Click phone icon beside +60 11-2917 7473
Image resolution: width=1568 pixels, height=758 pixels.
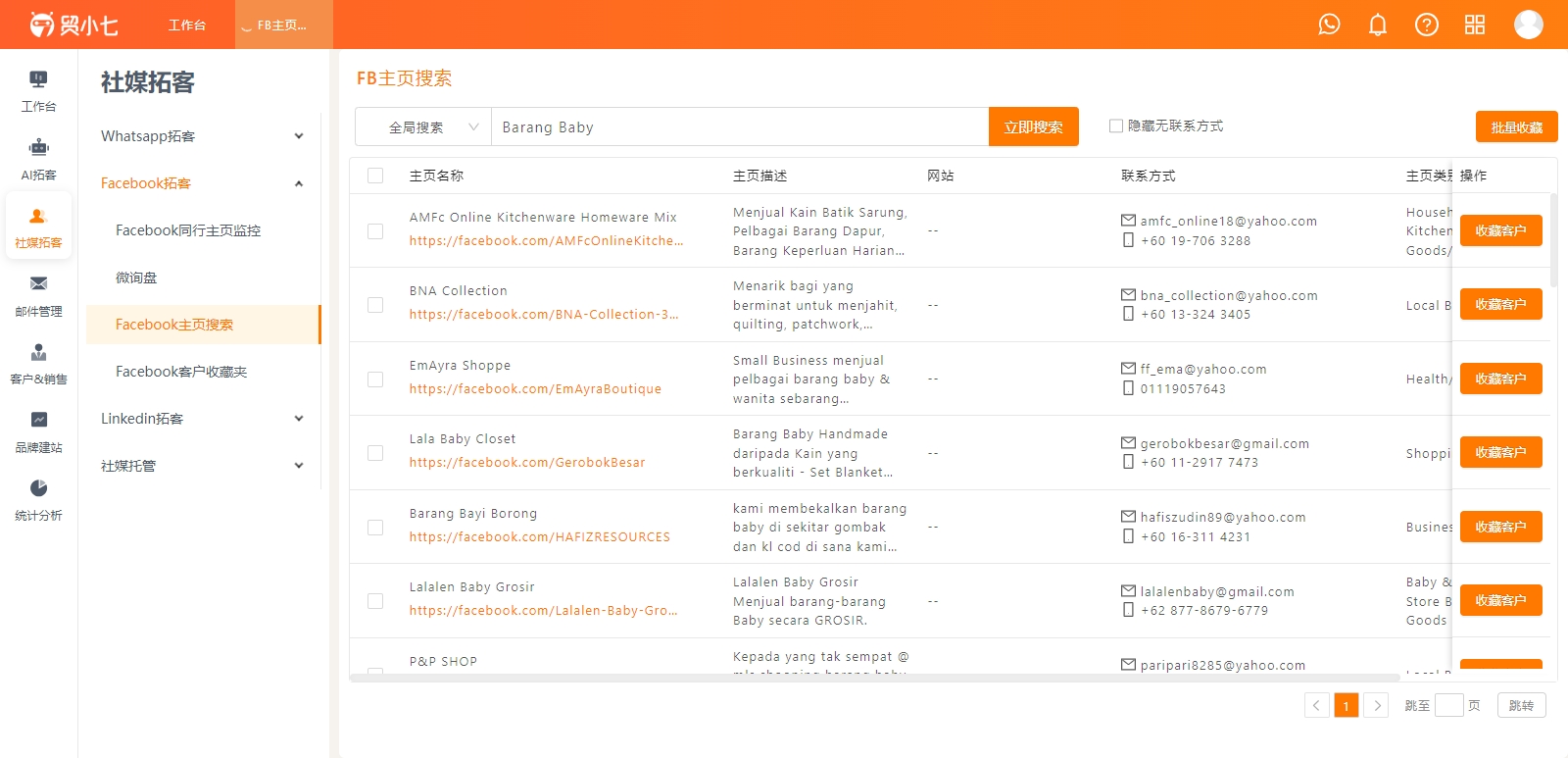[1128, 462]
